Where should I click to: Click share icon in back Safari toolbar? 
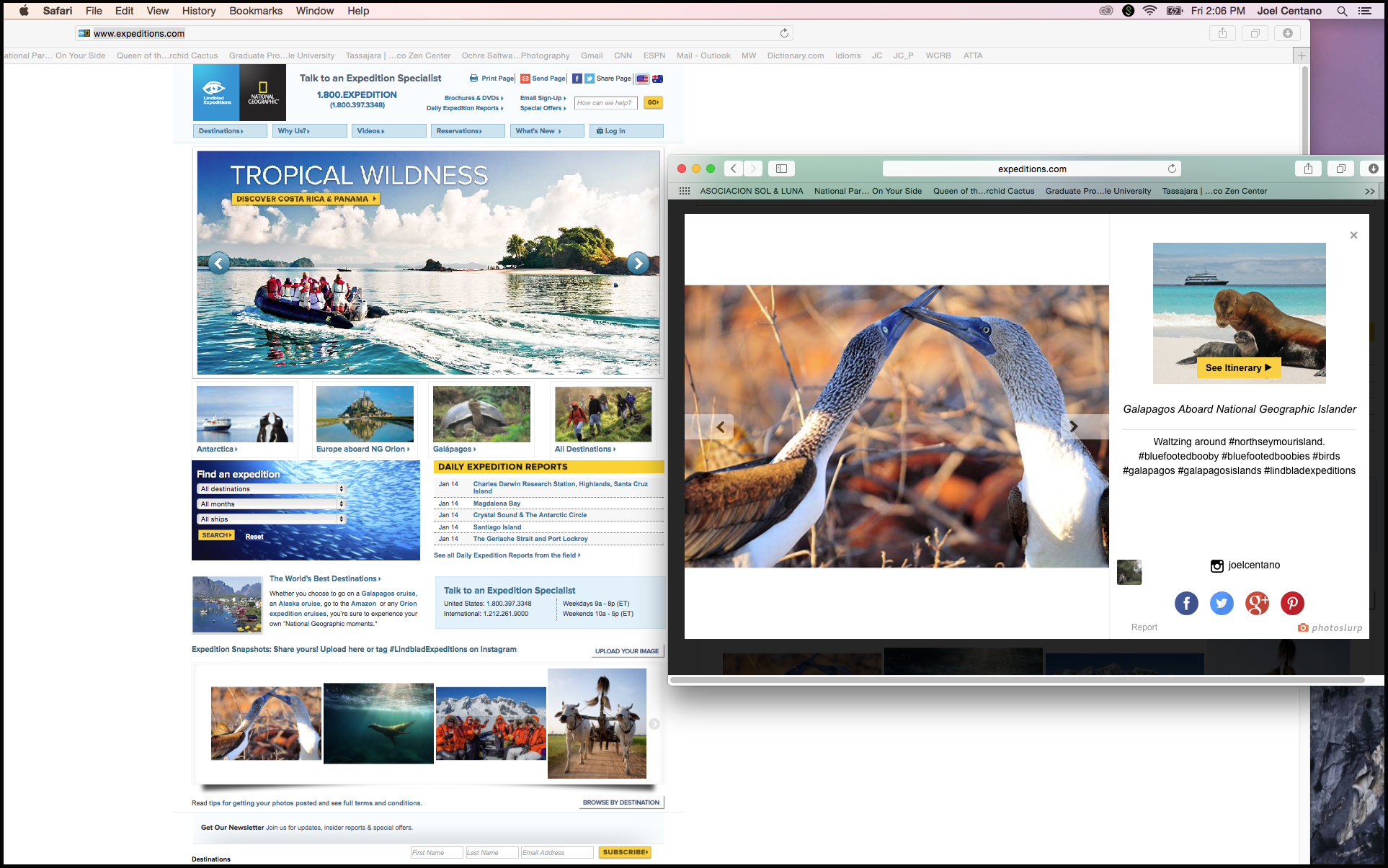coord(1222,33)
